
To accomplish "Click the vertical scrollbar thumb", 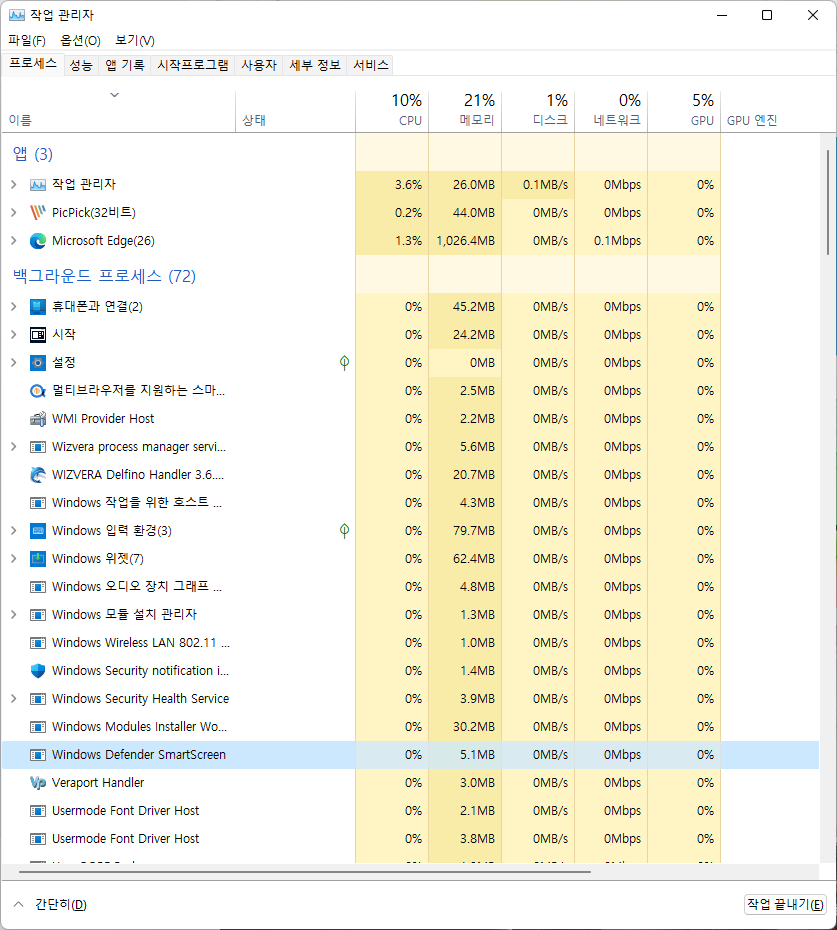I will (828, 203).
